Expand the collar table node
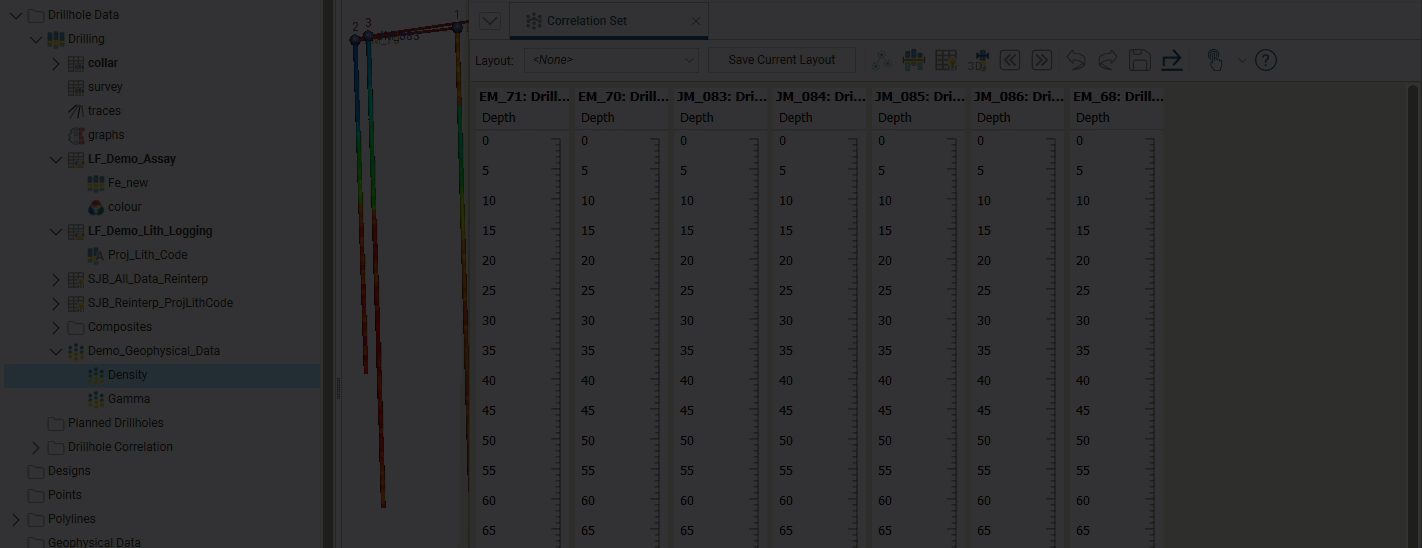1422x548 pixels. pos(56,63)
